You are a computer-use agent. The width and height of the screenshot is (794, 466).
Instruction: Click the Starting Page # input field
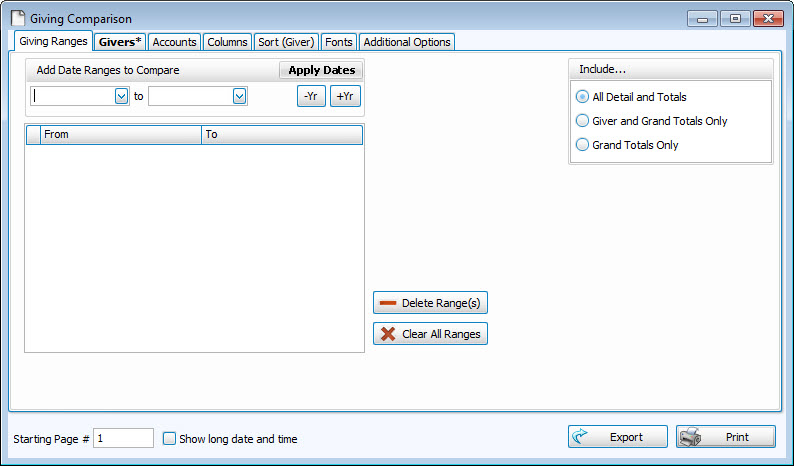pyautogui.click(x=123, y=438)
